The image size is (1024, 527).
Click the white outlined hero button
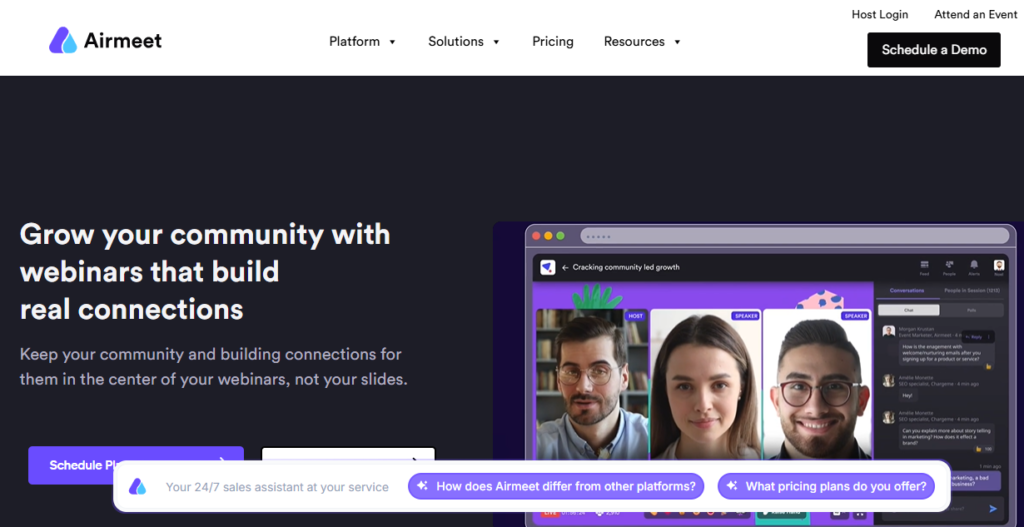348,454
